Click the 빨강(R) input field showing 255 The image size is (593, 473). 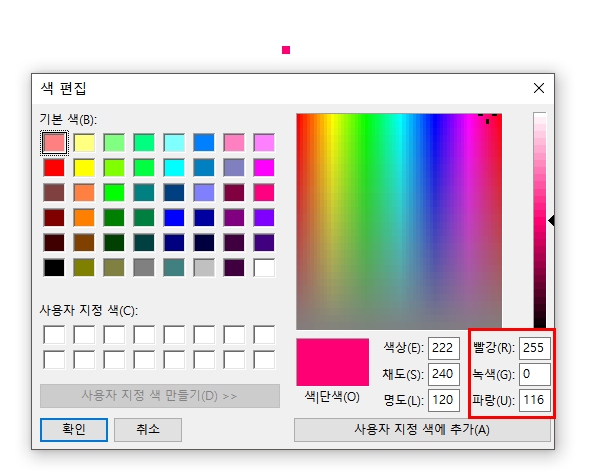[x=534, y=348]
